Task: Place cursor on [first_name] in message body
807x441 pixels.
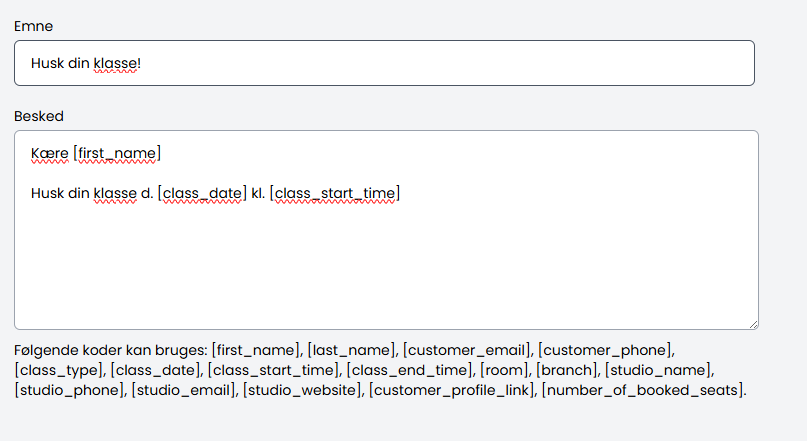Action: [117, 153]
